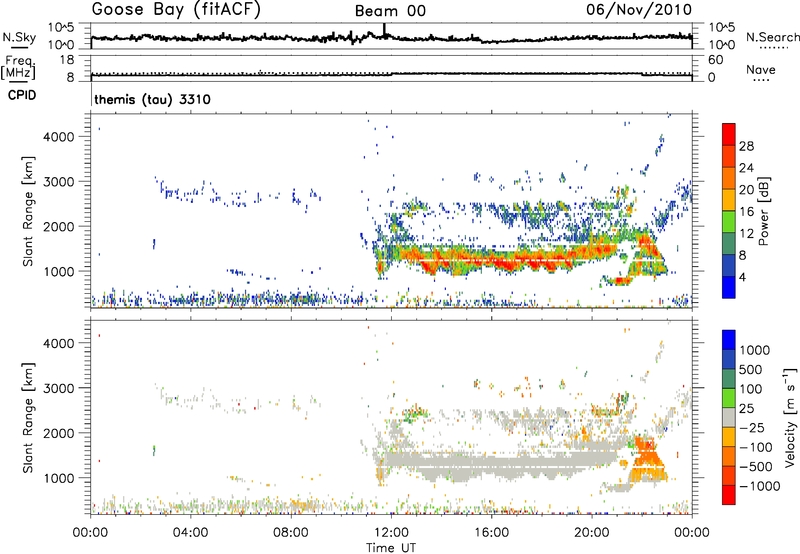The image size is (800, 554).
Task: Click the "18" tick on the frequency axis
Action: (67, 60)
